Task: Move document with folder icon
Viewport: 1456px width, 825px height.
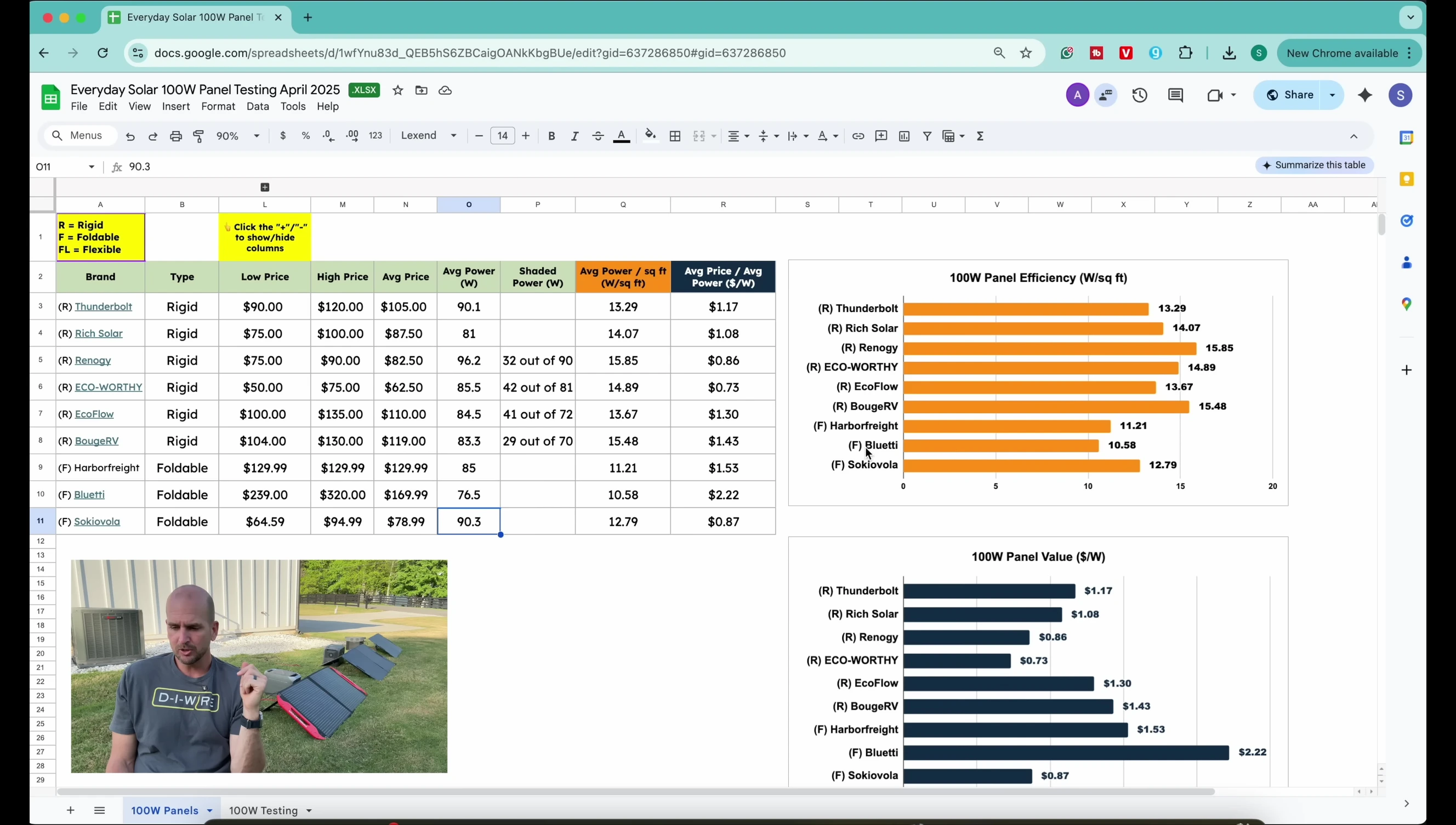Action: pyautogui.click(x=421, y=90)
